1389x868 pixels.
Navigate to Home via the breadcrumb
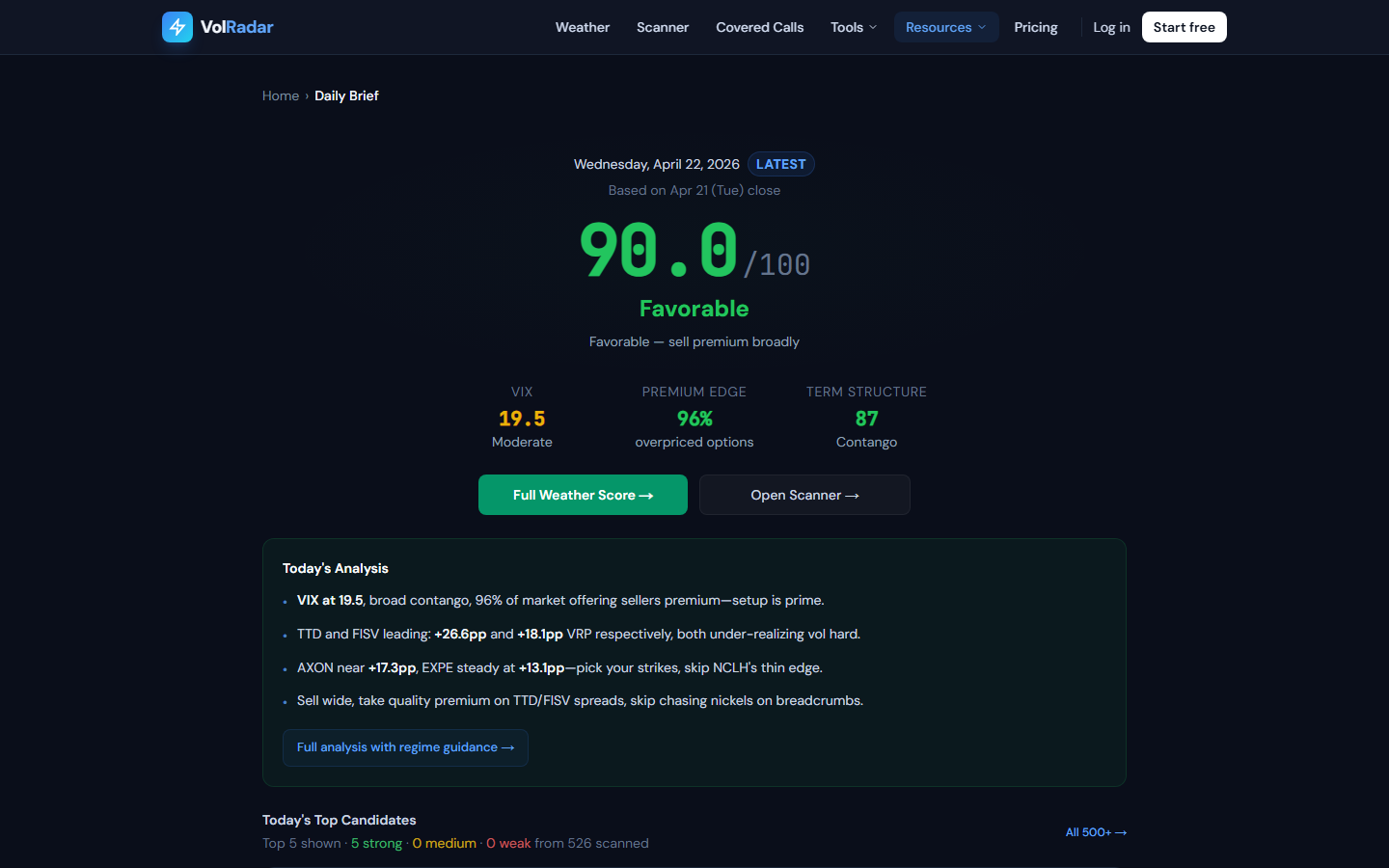tap(281, 95)
